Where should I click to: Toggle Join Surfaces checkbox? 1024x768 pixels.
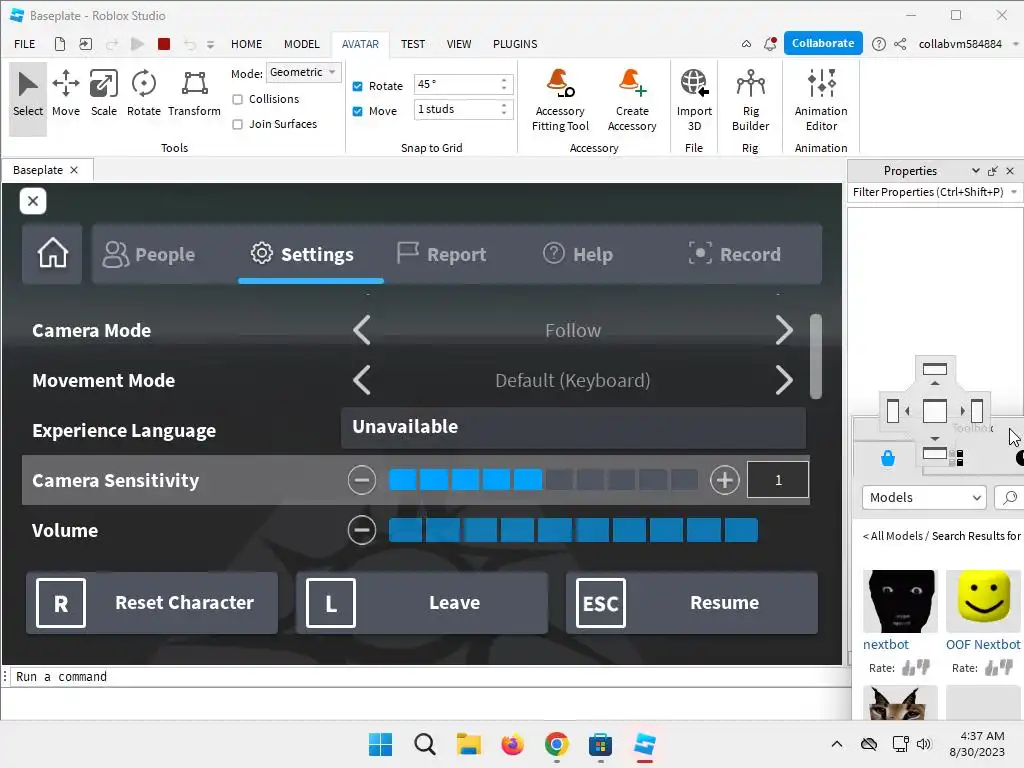click(238, 124)
